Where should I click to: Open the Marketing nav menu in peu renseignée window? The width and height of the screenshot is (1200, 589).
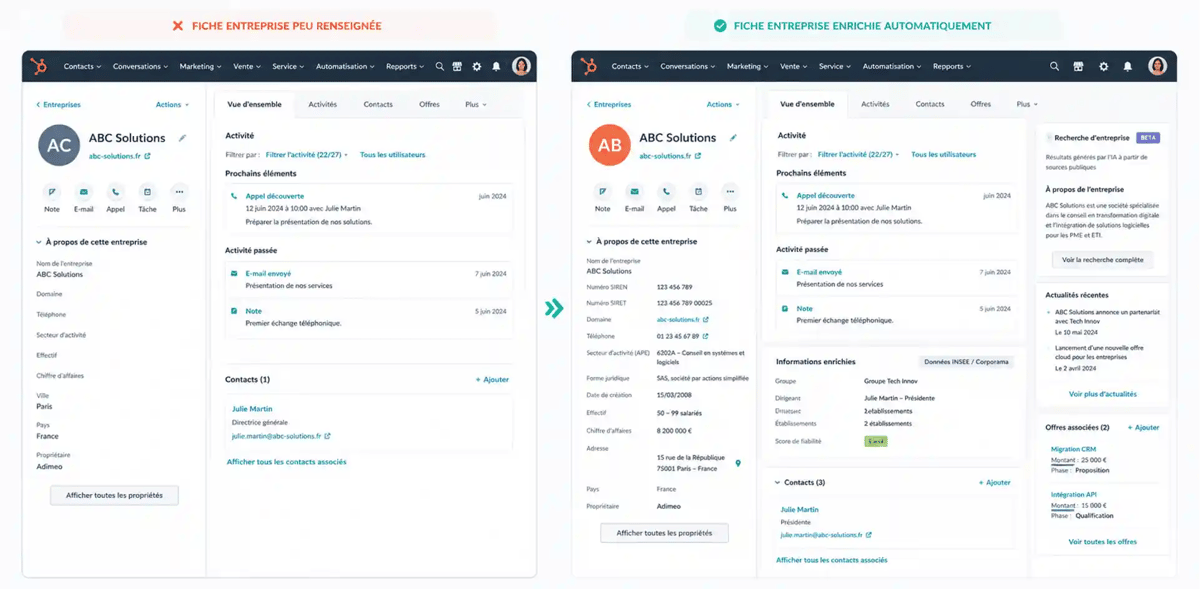pyautogui.click(x=201, y=67)
